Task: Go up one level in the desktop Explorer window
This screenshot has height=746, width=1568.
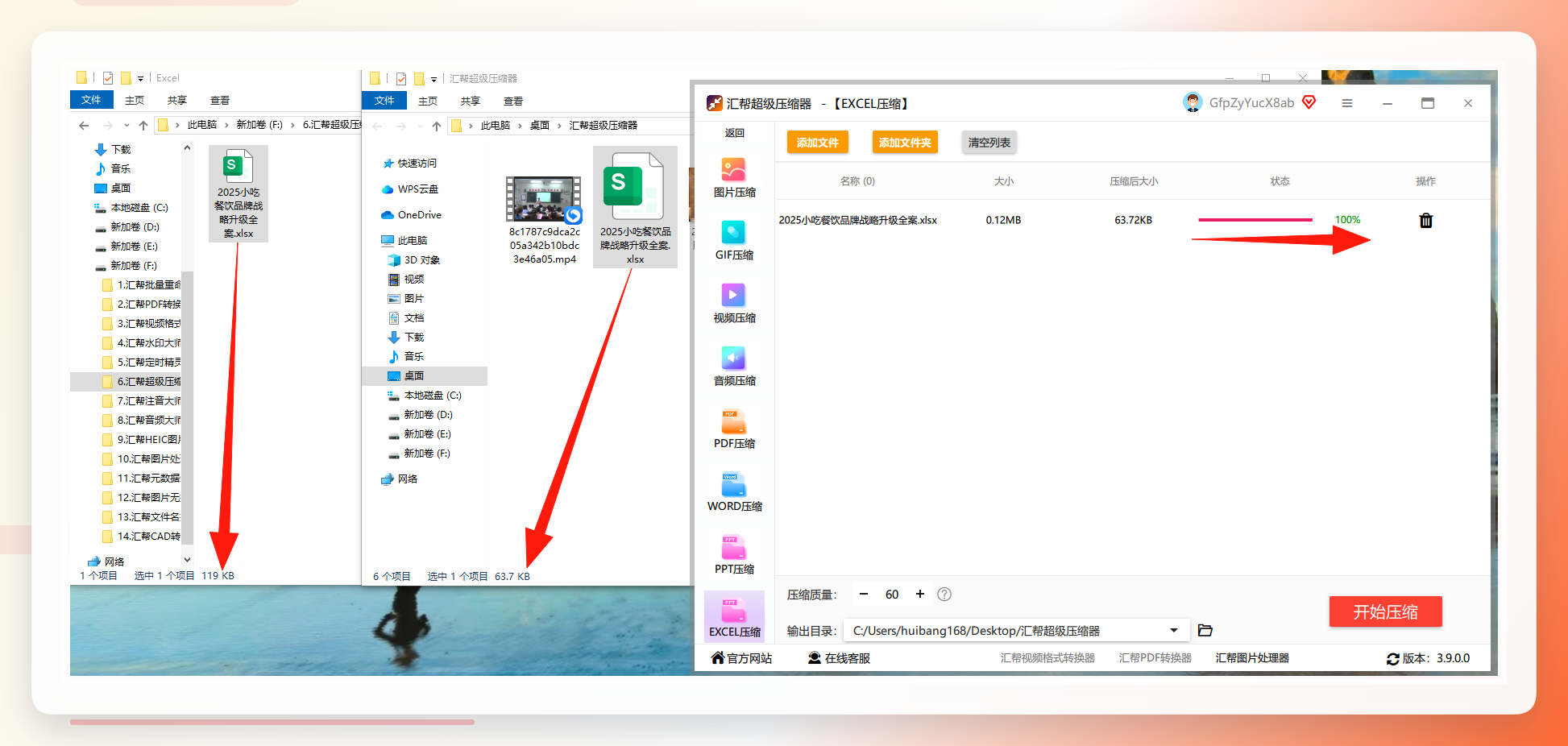Action: (x=437, y=126)
